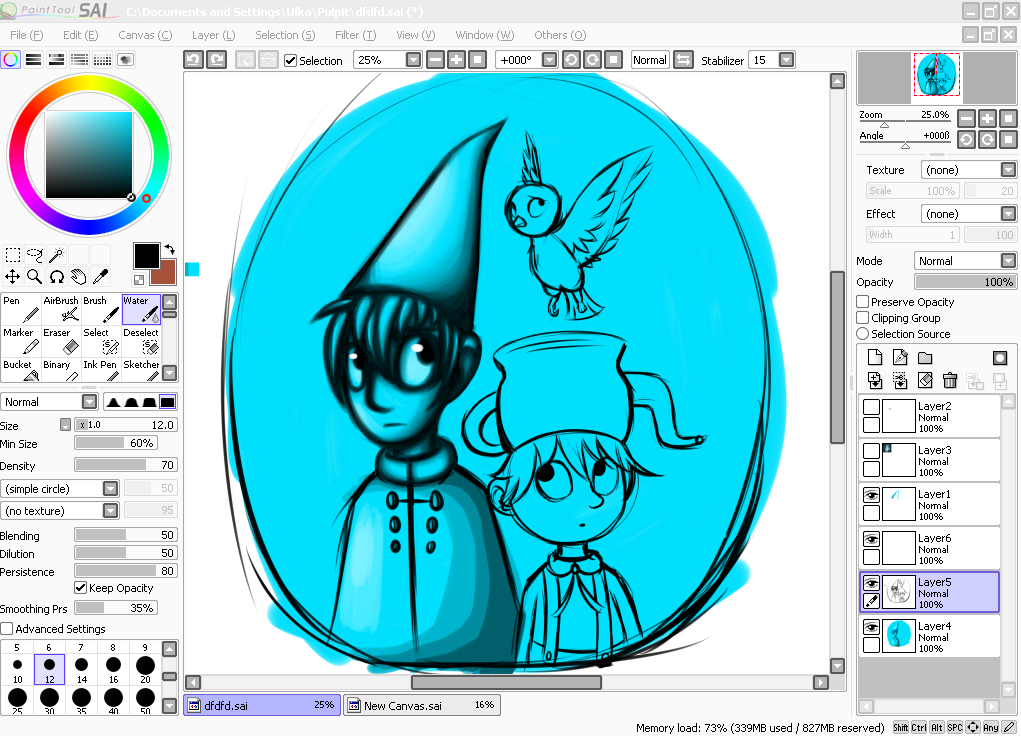The height and width of the screenshot is (736, 1021).
Task: Select the Marker tool
Action: (x=21, y=341)
